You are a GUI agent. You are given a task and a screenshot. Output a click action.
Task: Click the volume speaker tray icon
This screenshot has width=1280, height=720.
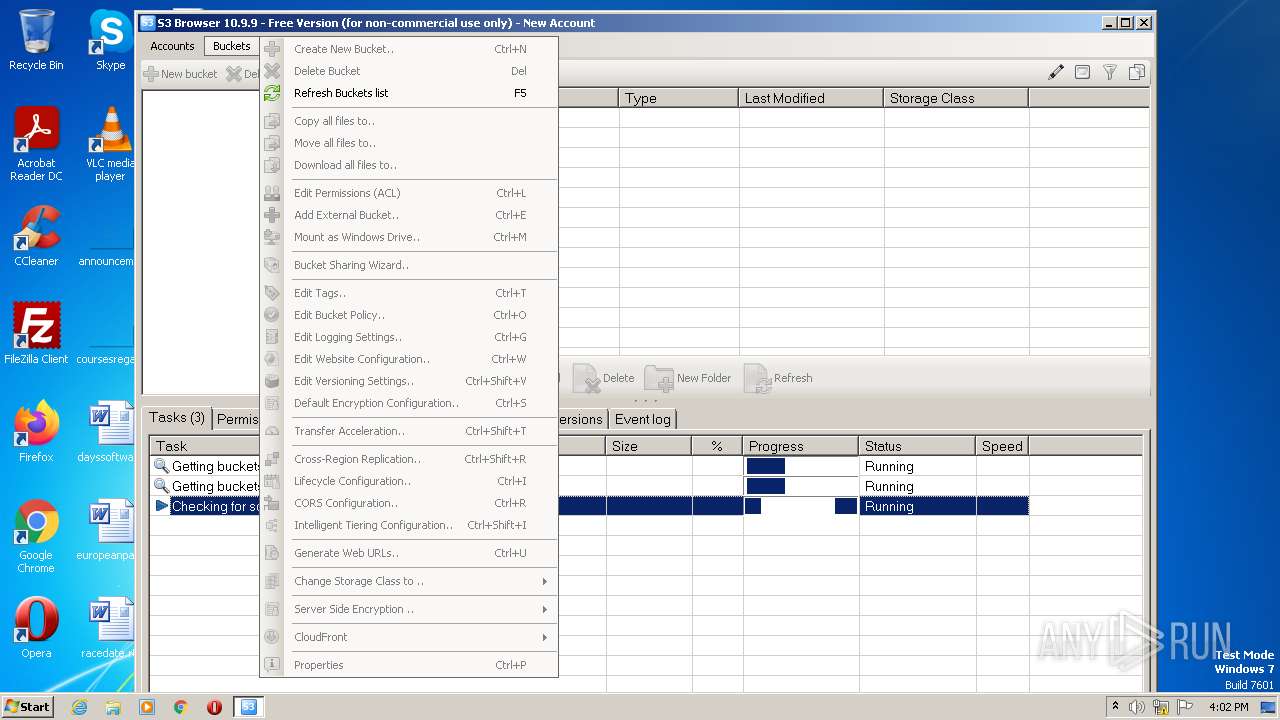click(1137, 707)
